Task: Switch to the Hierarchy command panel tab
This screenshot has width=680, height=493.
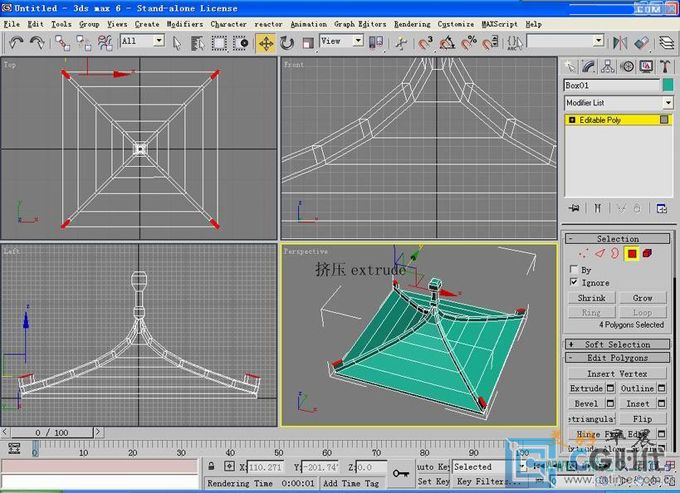Action: (x=608, y=66)
